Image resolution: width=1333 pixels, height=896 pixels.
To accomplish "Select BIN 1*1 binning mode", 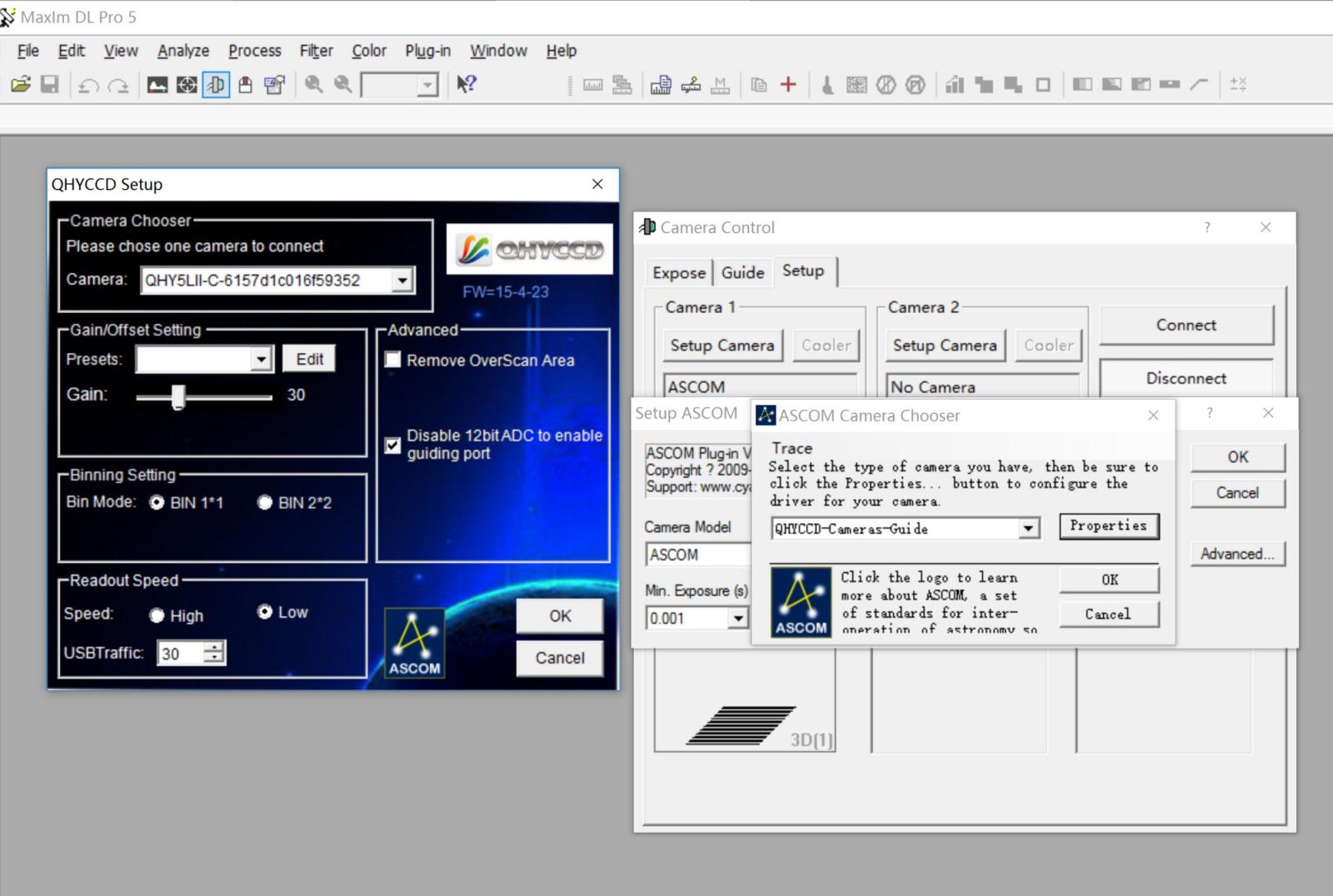I will [157, 502].
